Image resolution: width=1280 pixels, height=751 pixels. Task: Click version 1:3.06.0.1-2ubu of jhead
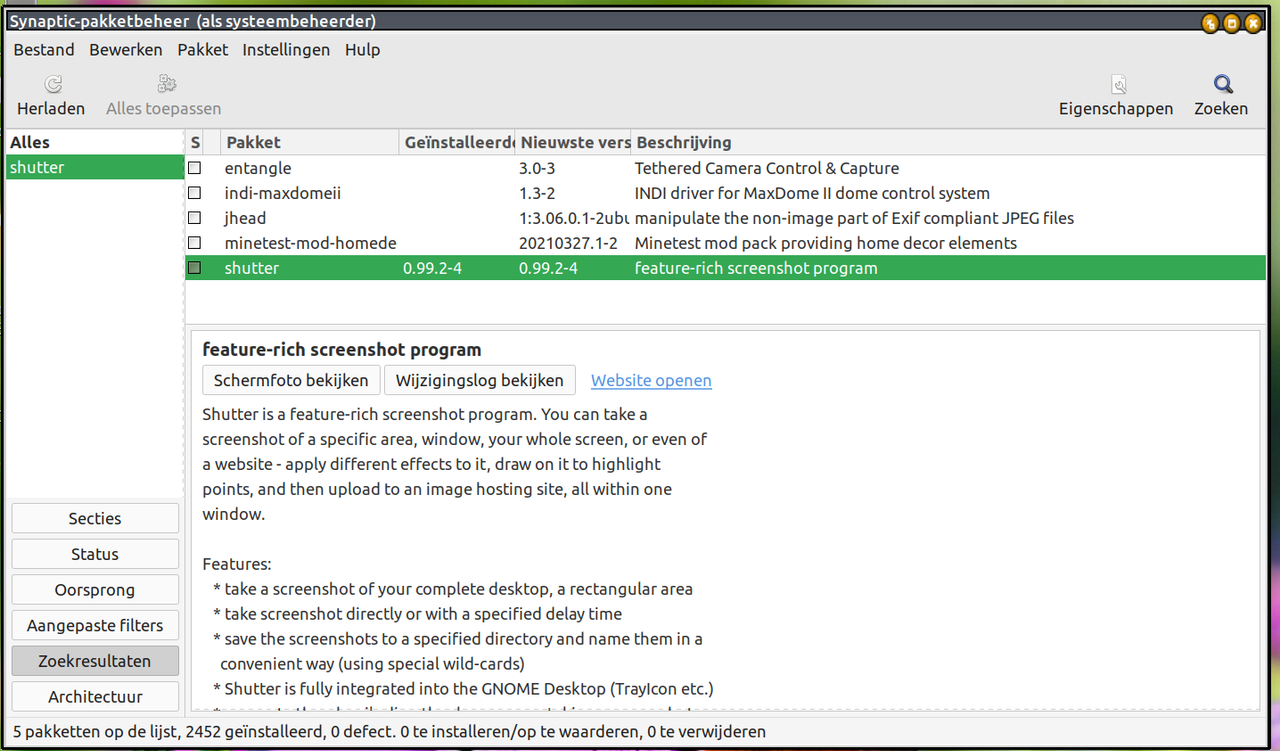[573, 218]
